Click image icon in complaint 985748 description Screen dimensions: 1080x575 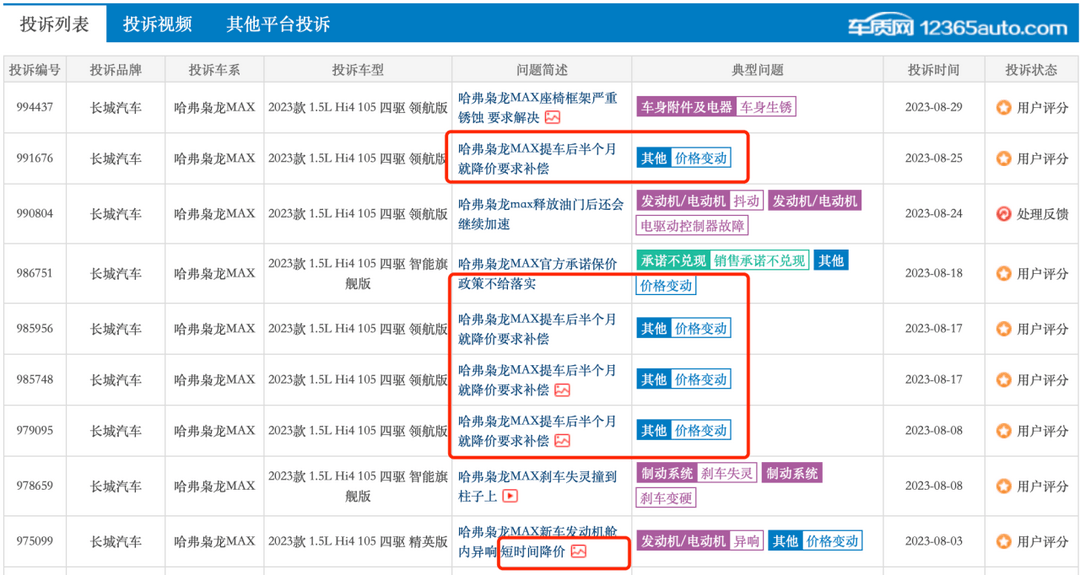[x=562, y=390]
